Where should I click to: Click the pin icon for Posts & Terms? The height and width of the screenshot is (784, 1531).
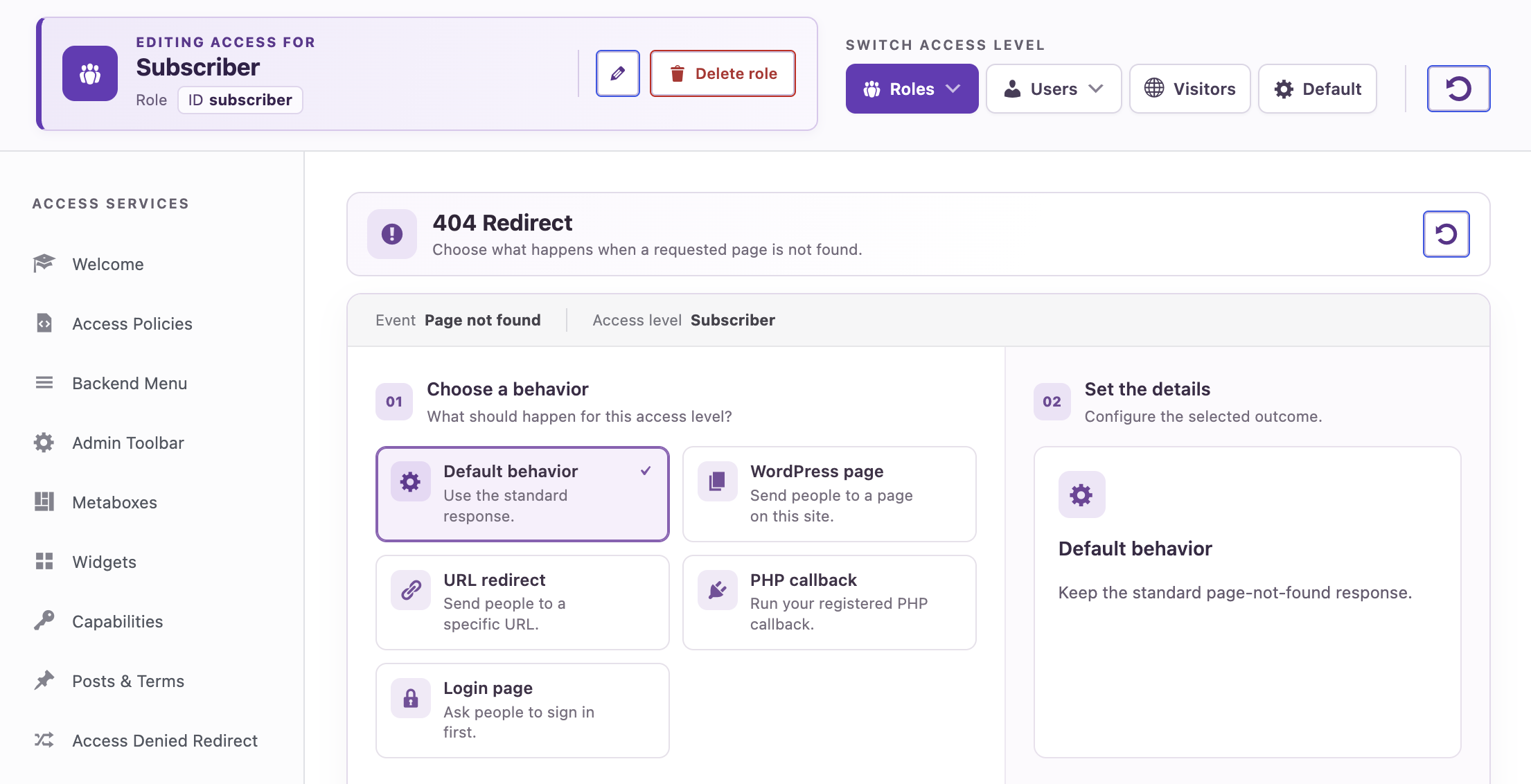pyautogui.click(x=44, y=681)
